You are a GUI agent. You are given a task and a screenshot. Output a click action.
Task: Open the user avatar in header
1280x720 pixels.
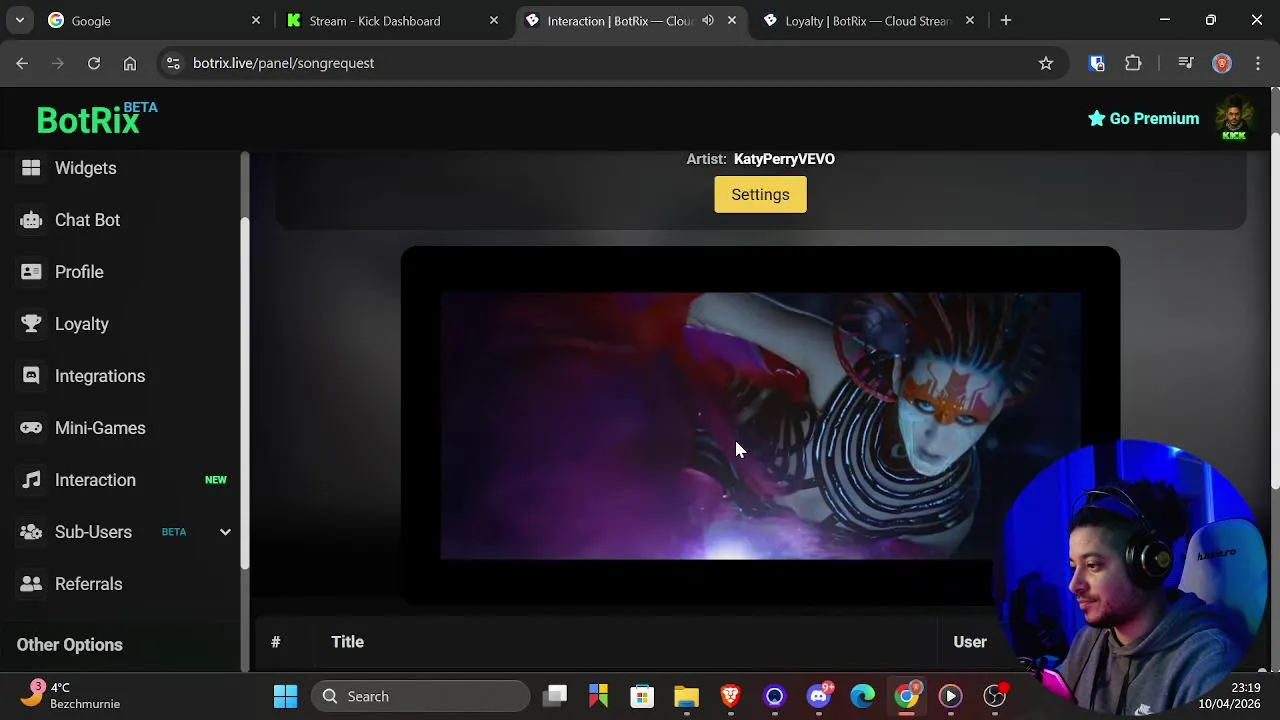1234,118
